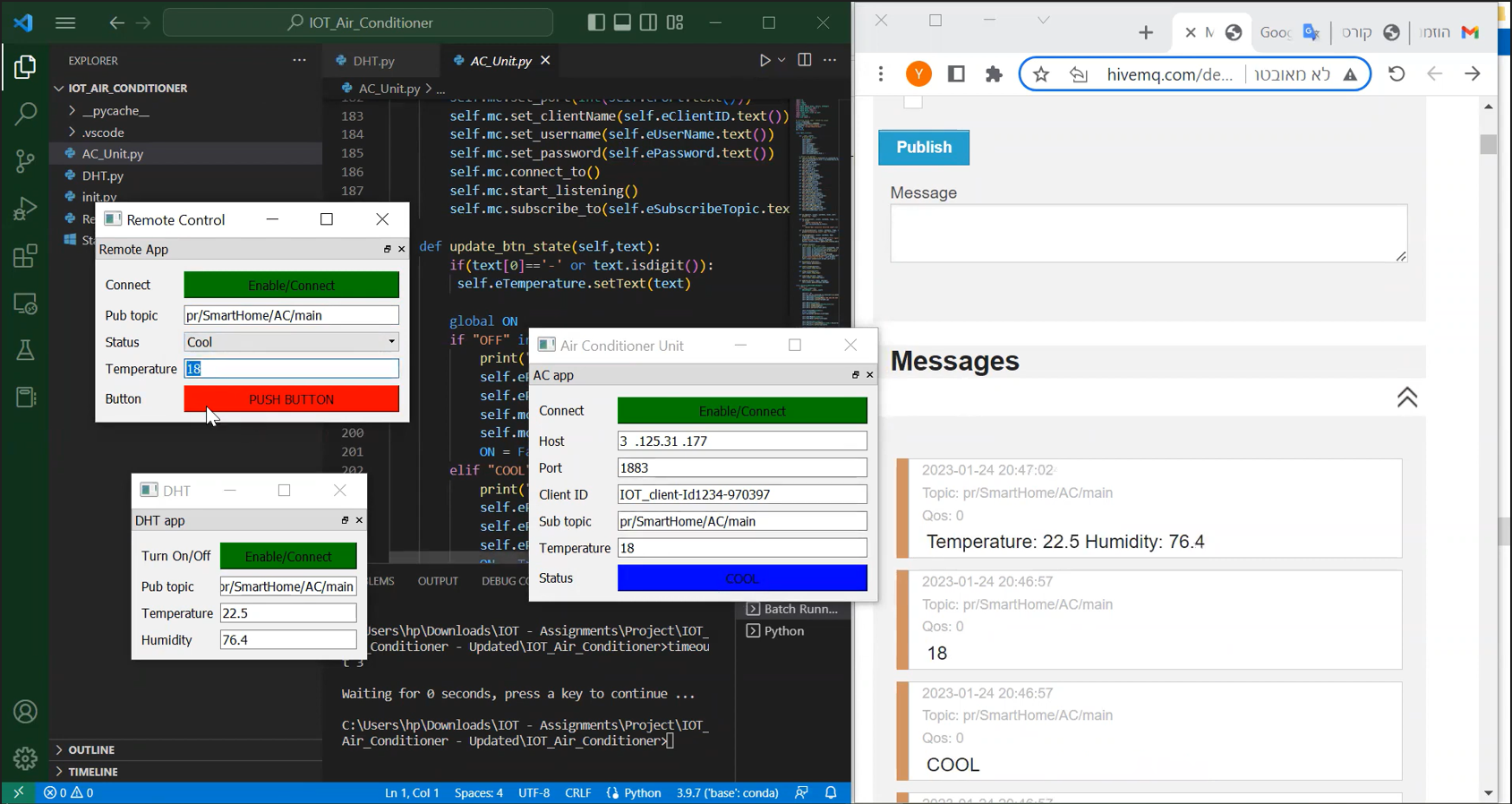
Task: Select the Python terminal entry
Action: coord(784,631)
